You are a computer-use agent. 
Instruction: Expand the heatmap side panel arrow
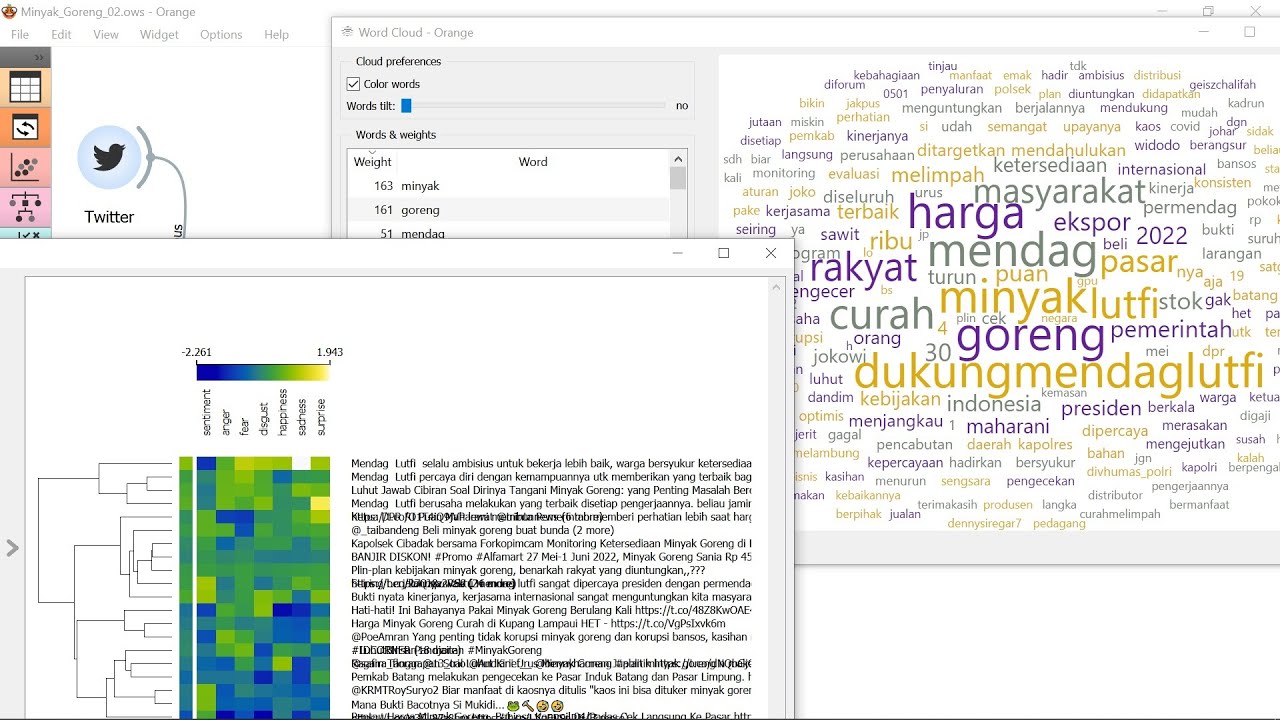pyautogui.click(x=12, y=548)
